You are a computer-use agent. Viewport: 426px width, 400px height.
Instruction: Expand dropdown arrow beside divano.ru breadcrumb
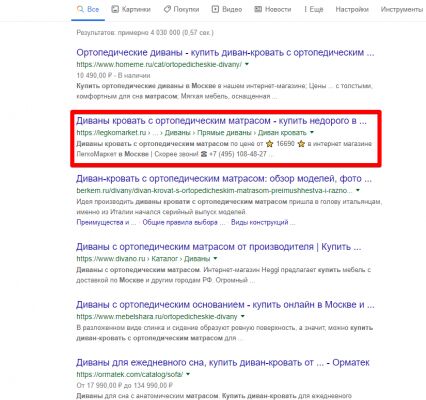tap(215, 259)
